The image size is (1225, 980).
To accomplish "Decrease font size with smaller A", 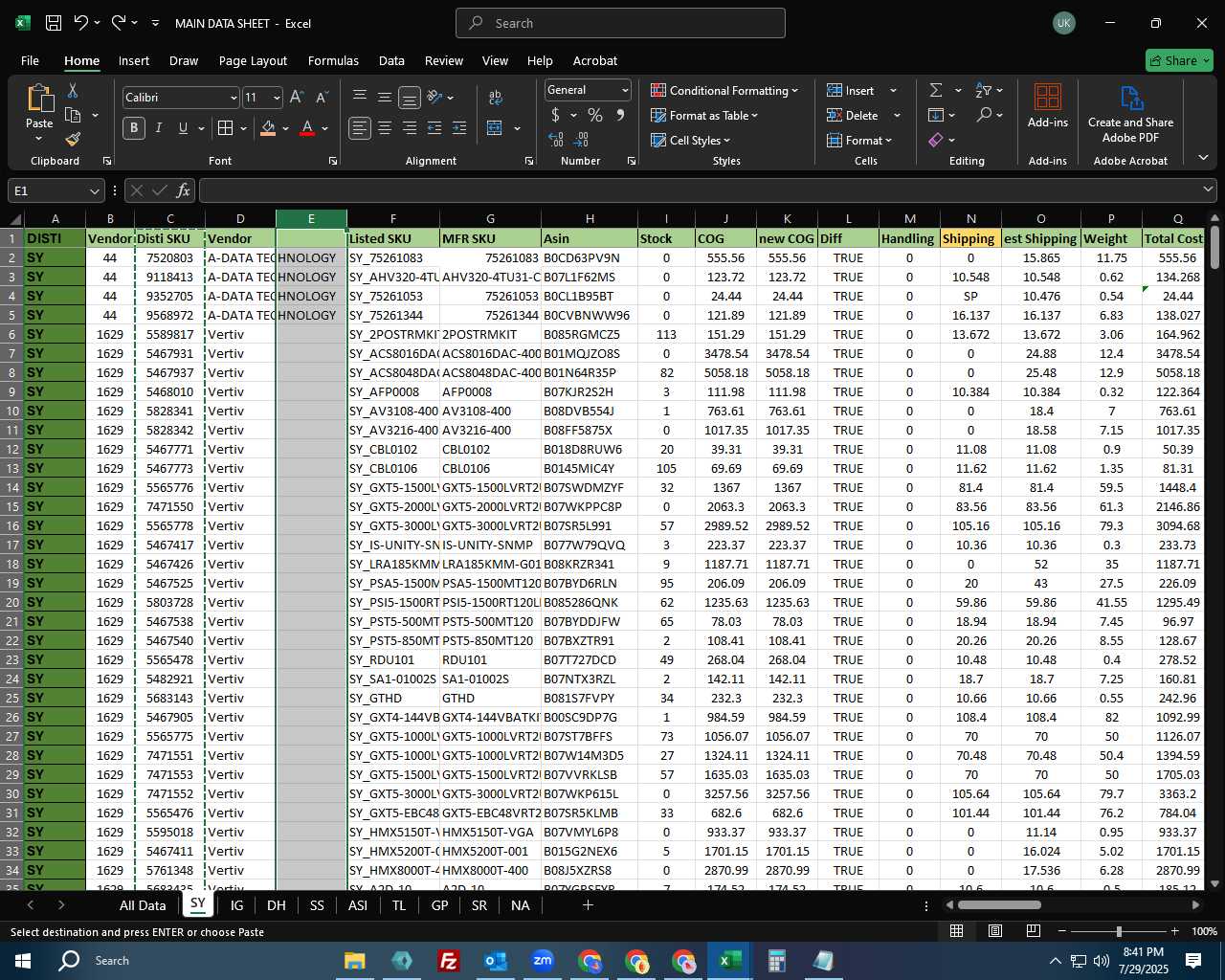I will pyautogui.click(x=322, y=98).
